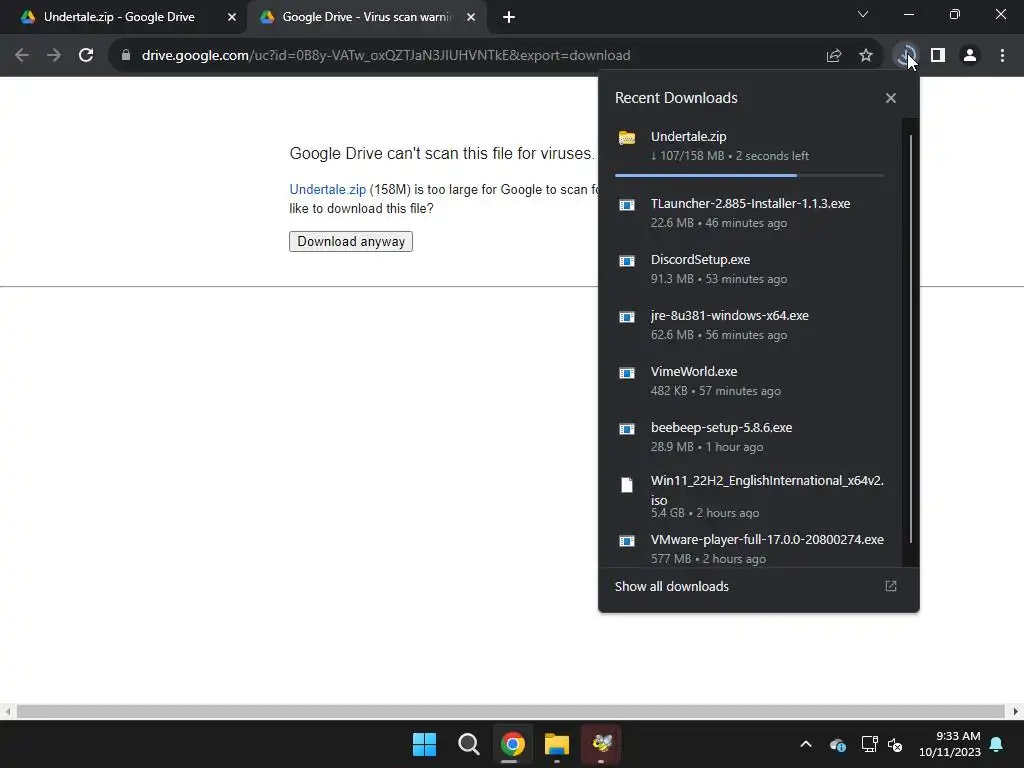Open Windows taskbar search
1024x768 pixels.
pos(468,744)
